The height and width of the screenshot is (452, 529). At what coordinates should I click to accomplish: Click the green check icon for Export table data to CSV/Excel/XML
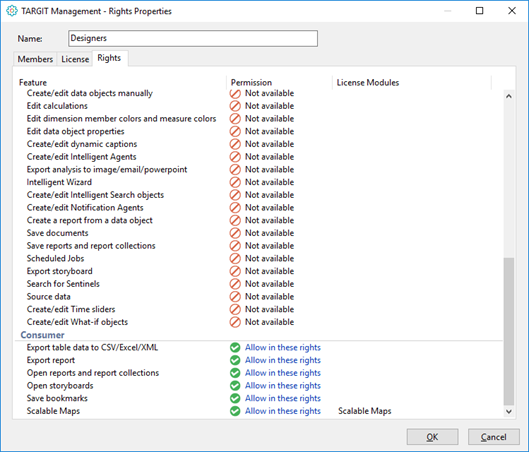click(235, 347)
